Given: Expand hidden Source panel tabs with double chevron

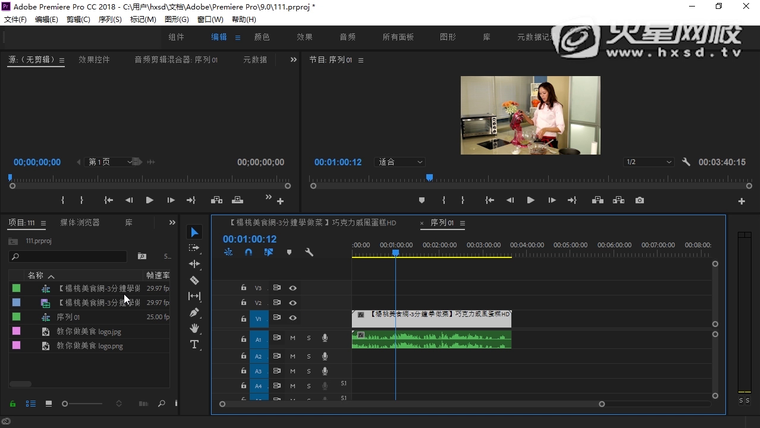Looking at the screenshot, I should 293,60.
